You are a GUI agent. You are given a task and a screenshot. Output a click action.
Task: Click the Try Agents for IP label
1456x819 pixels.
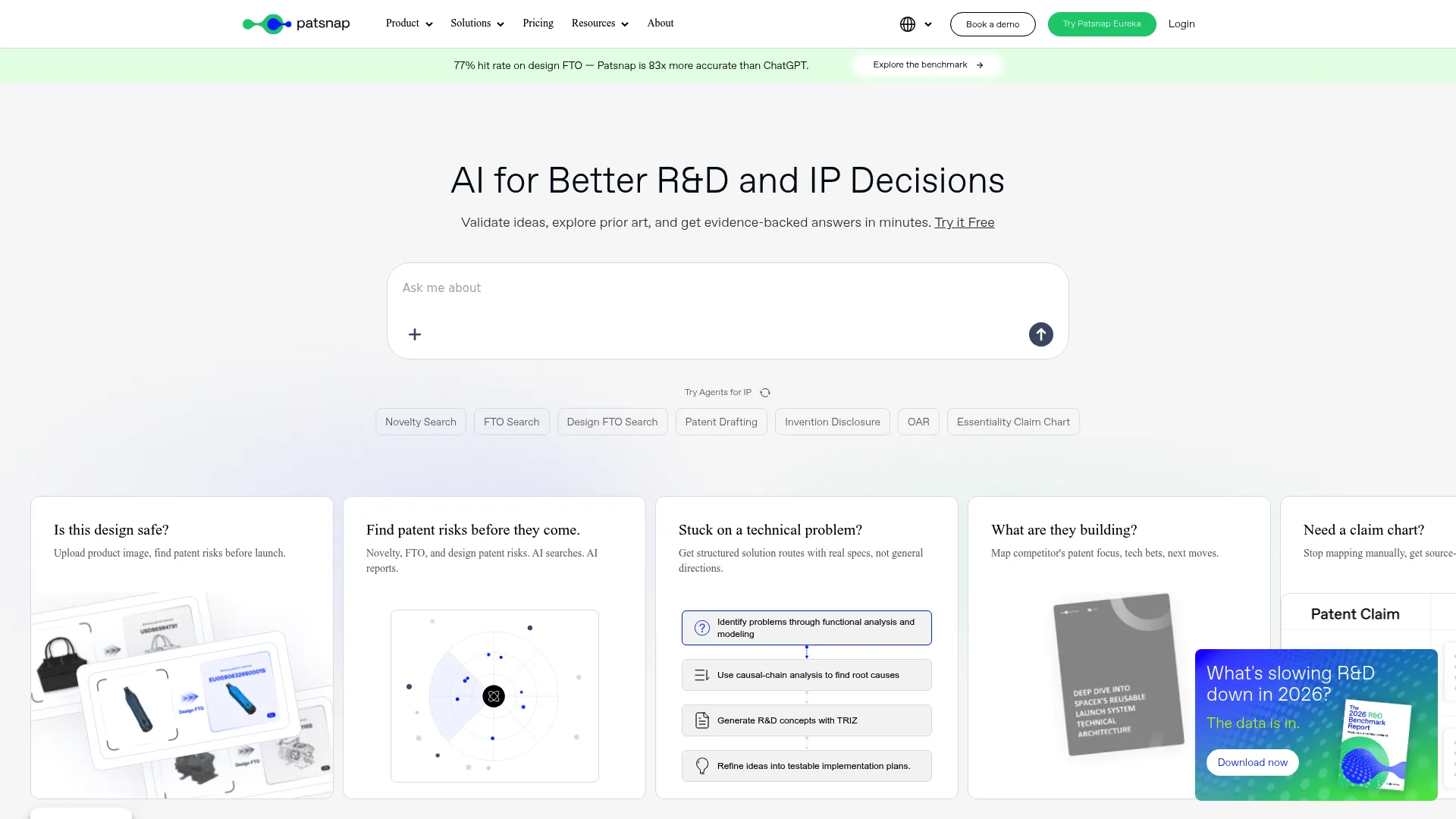click(x=718, y=393)
